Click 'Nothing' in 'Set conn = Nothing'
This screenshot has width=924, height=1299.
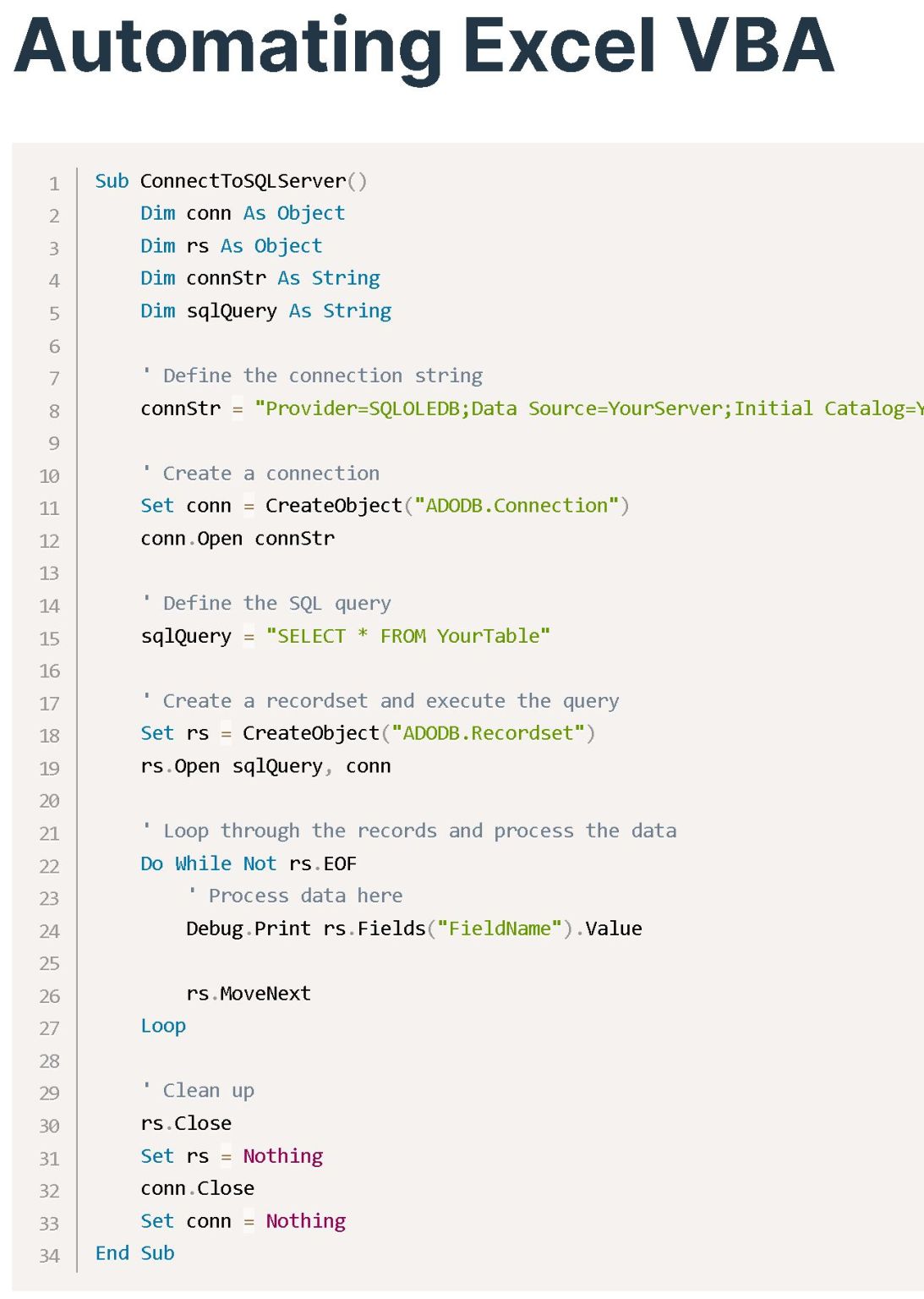[x=306, y=1221]
